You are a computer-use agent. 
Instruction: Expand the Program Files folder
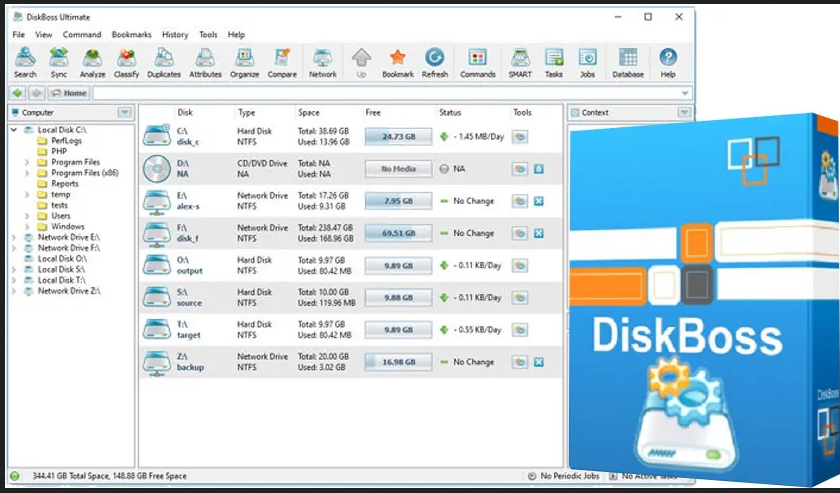[27, 162]
